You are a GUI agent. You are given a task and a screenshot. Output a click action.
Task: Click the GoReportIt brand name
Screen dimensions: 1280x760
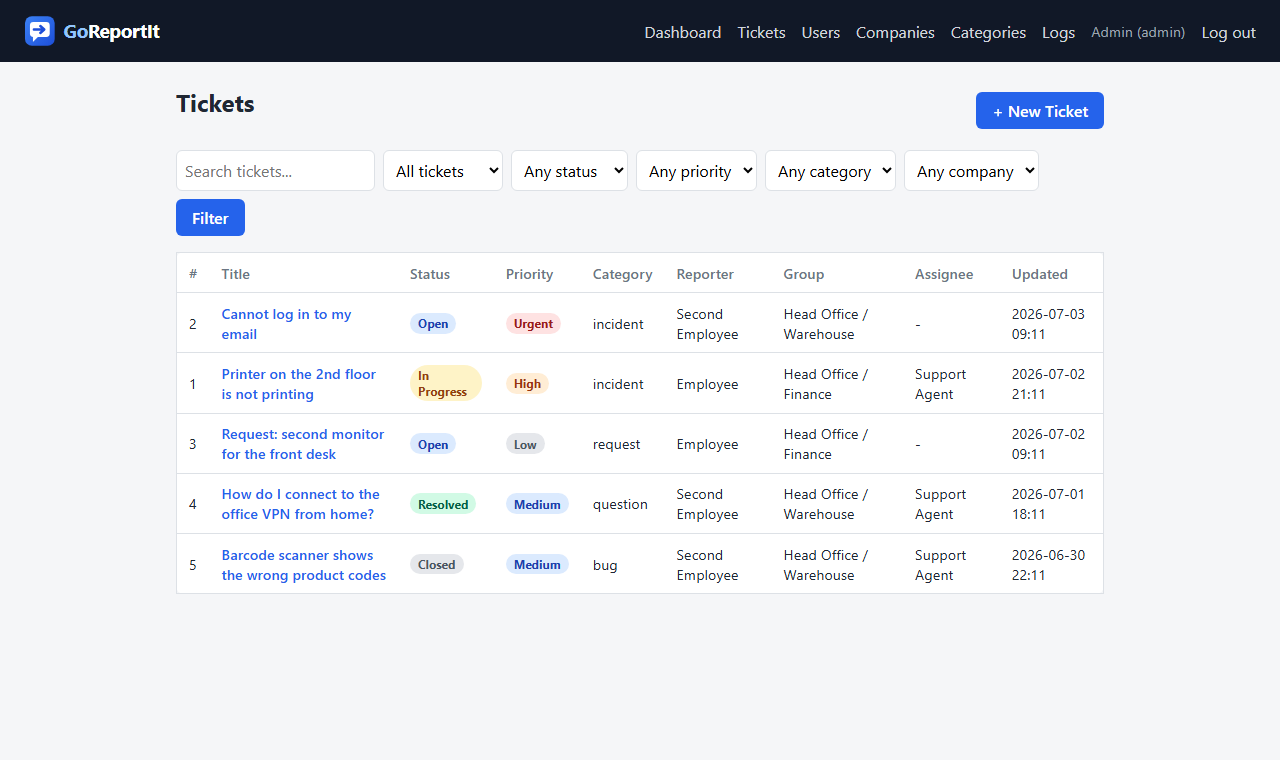(x=111, y=31)
